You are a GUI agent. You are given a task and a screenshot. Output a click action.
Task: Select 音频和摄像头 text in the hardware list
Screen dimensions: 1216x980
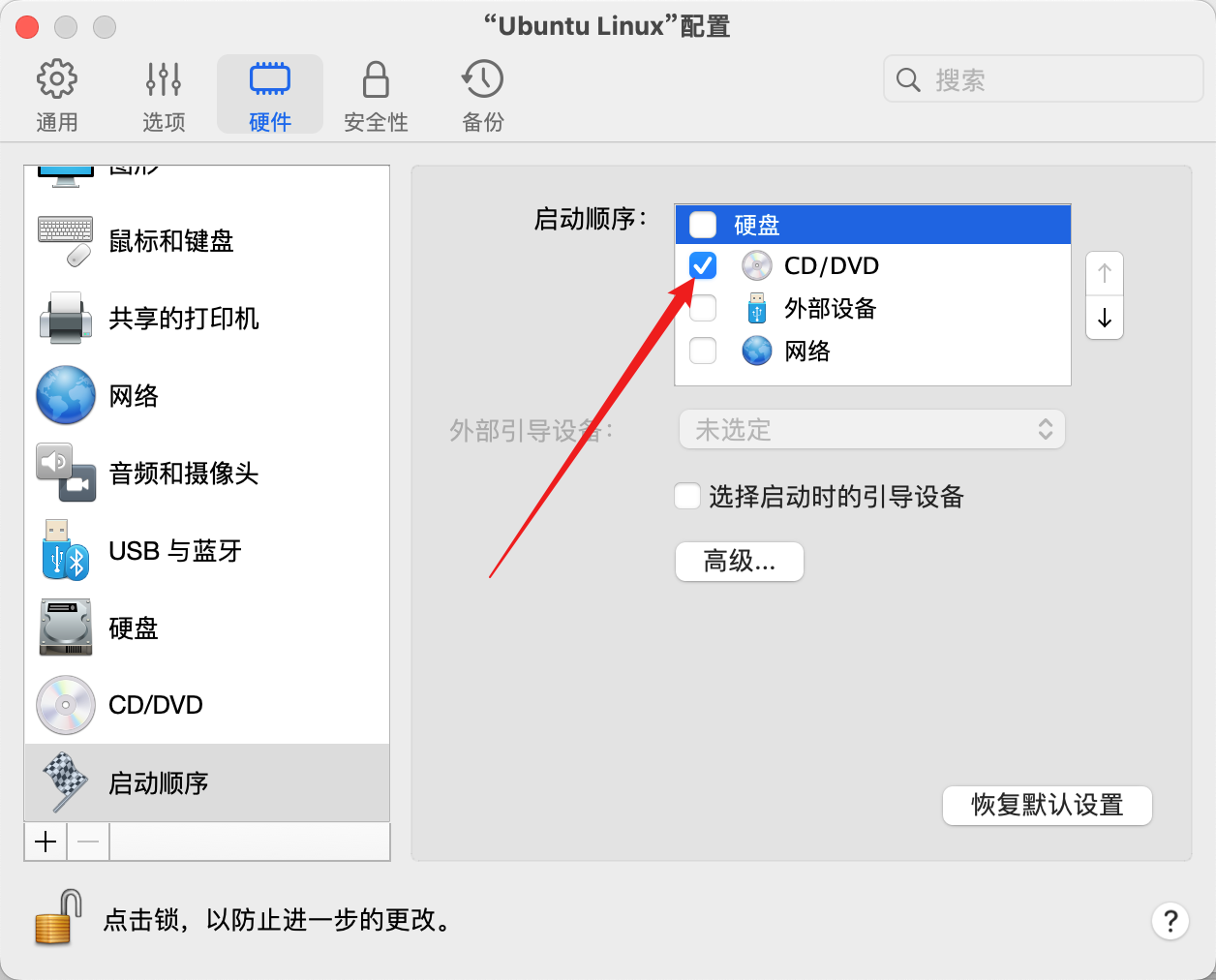click(184, 474)
